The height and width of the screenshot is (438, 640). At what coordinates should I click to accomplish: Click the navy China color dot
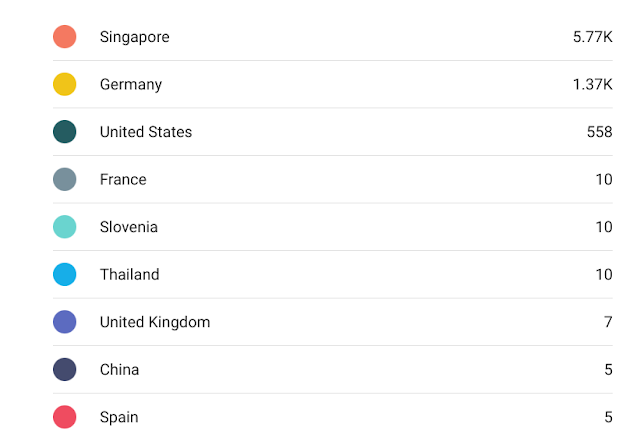pos(64,369)
